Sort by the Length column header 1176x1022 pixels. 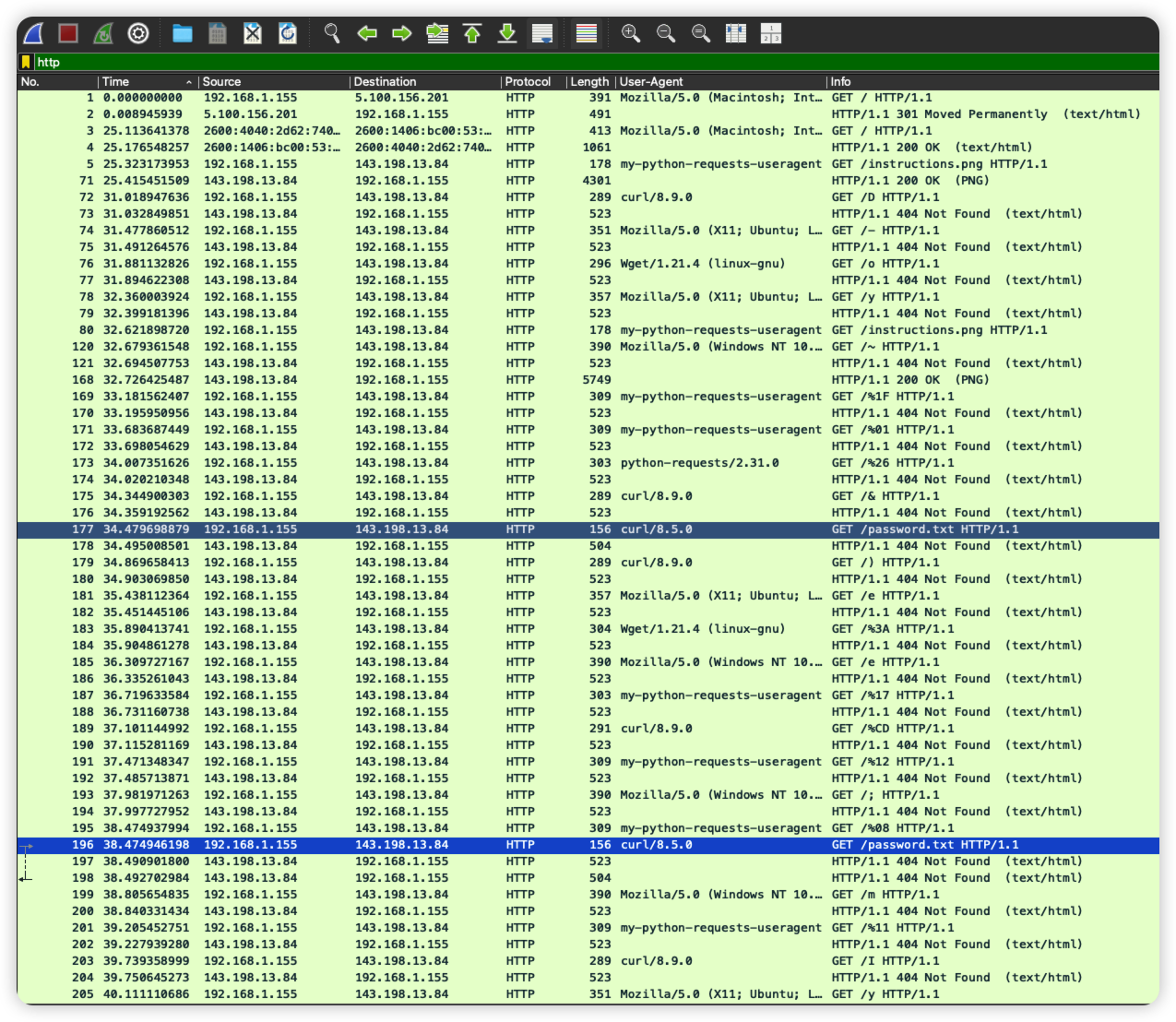click(x=590, y=82)
